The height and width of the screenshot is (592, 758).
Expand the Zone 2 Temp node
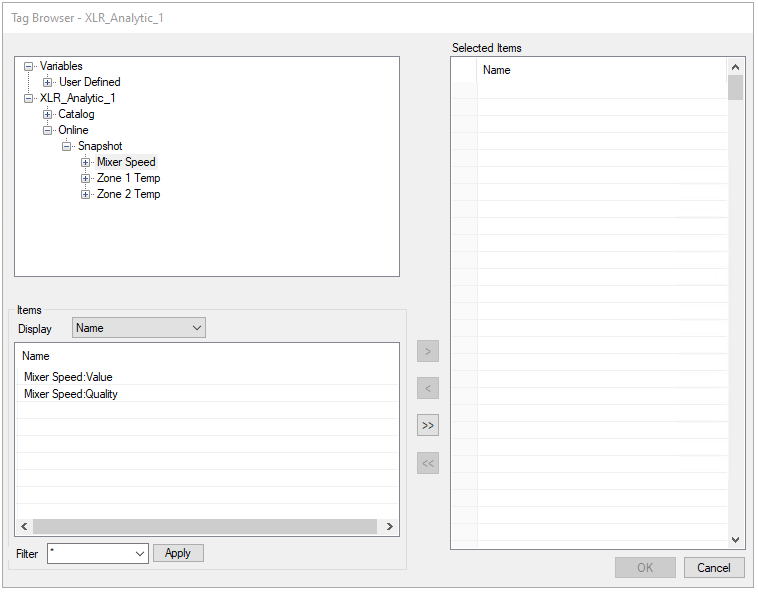point(86,194)
